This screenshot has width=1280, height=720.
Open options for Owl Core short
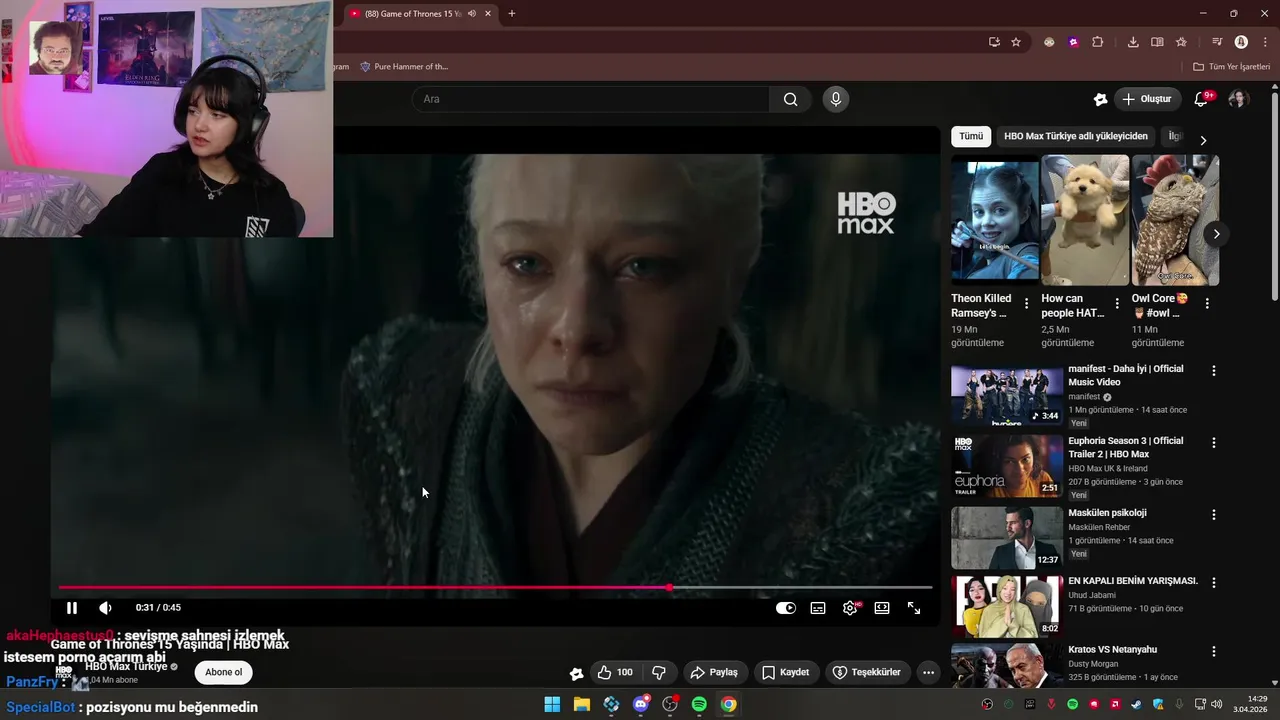click(x=1207, y=304)
